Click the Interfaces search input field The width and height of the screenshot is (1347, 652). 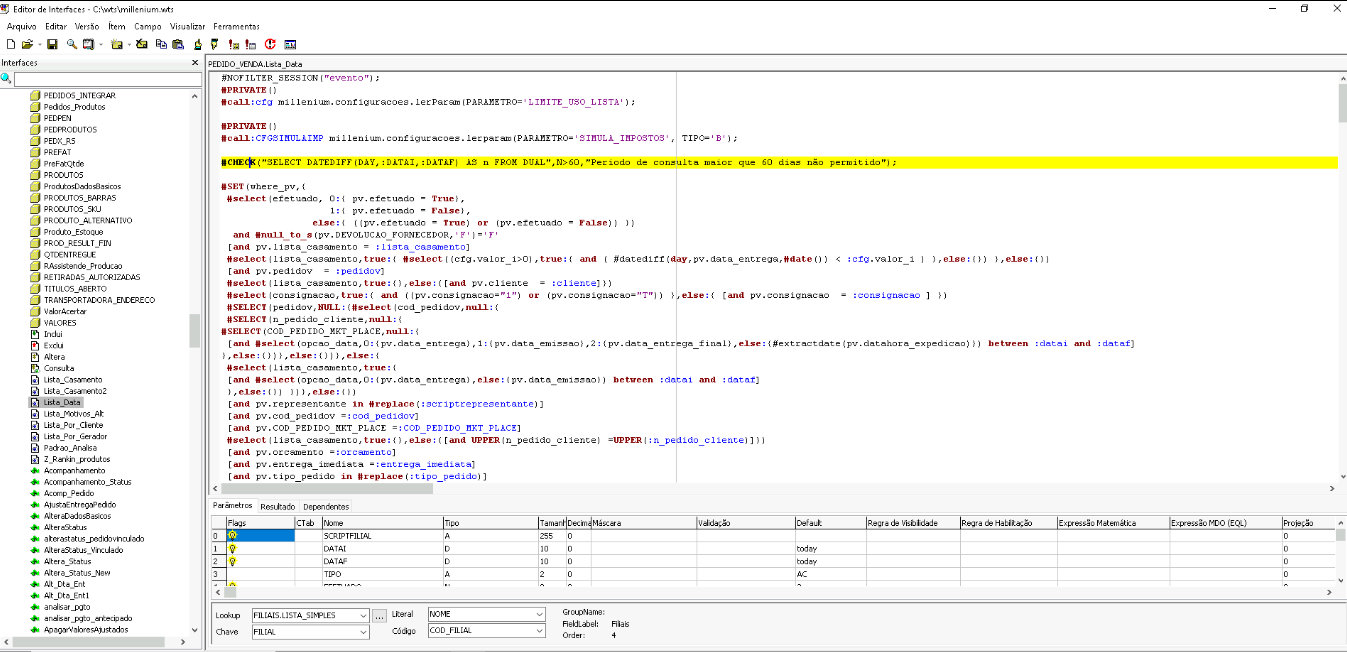click(106, 79)
